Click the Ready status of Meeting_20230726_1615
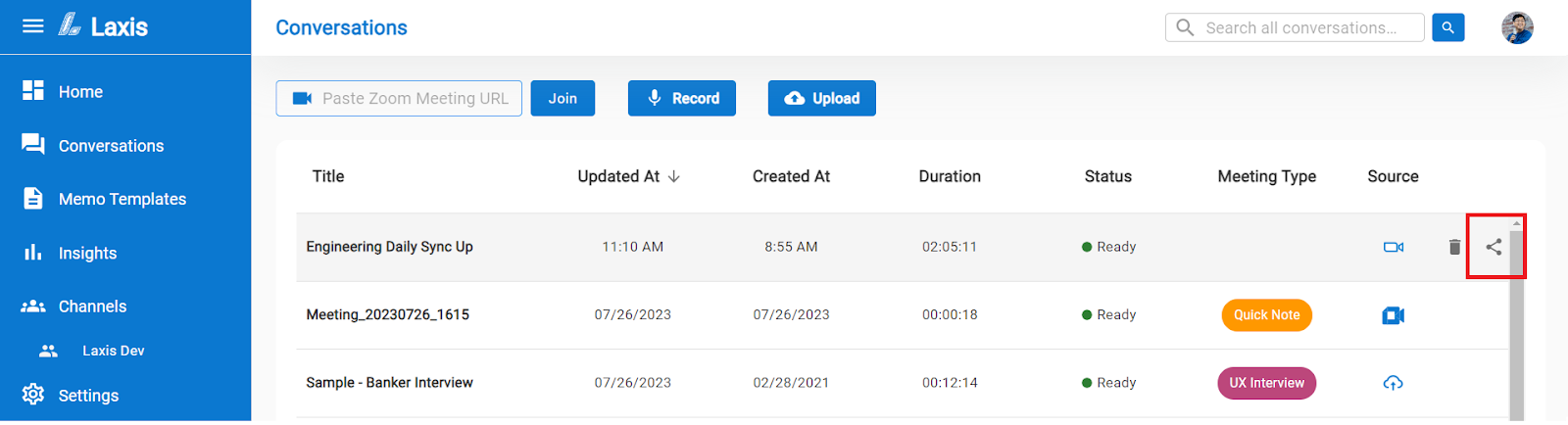Image resolution: width=1568 pixels, height=425 pixels. click(x=1109, y=314)
